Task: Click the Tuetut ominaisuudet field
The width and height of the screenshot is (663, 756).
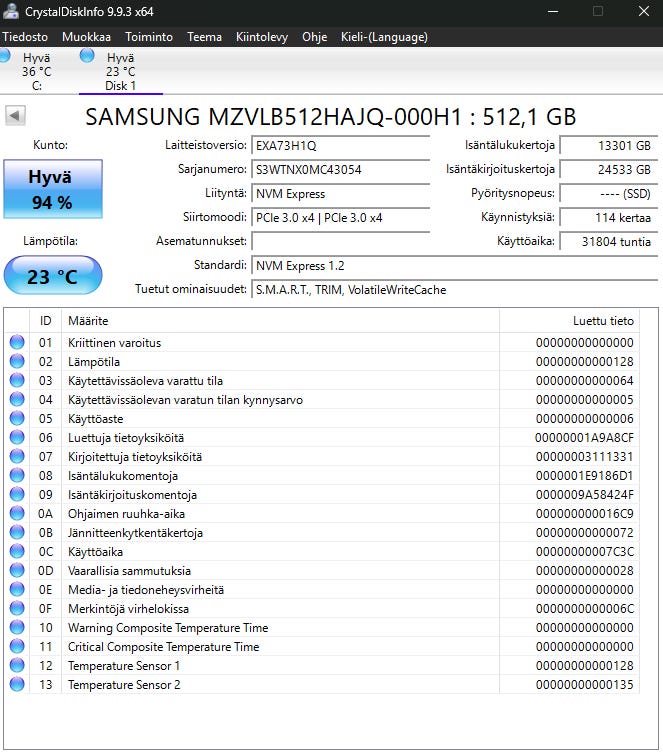Action: pos(454,290)
